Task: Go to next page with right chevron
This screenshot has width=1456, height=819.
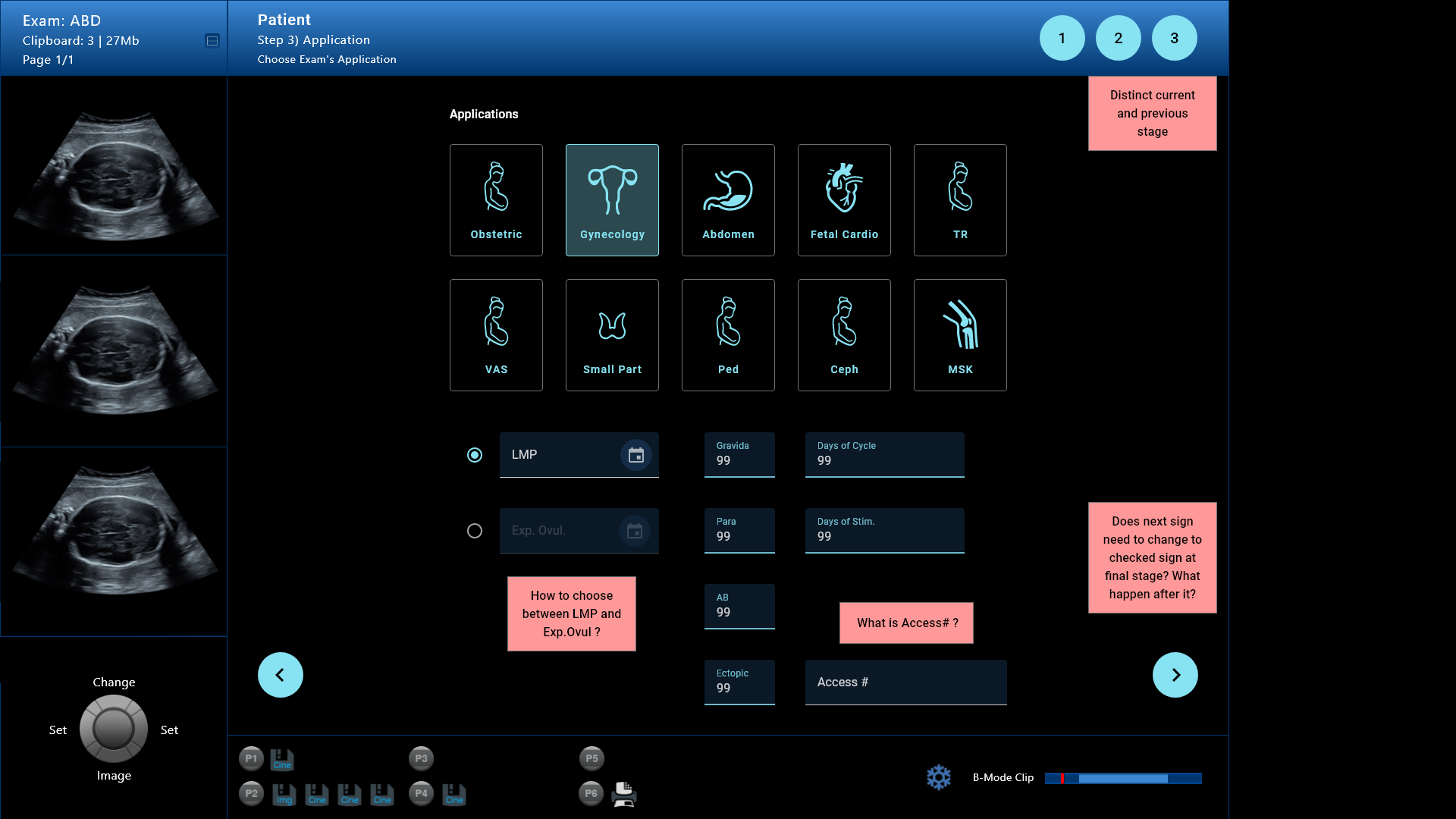Action: pos(1175,675)
